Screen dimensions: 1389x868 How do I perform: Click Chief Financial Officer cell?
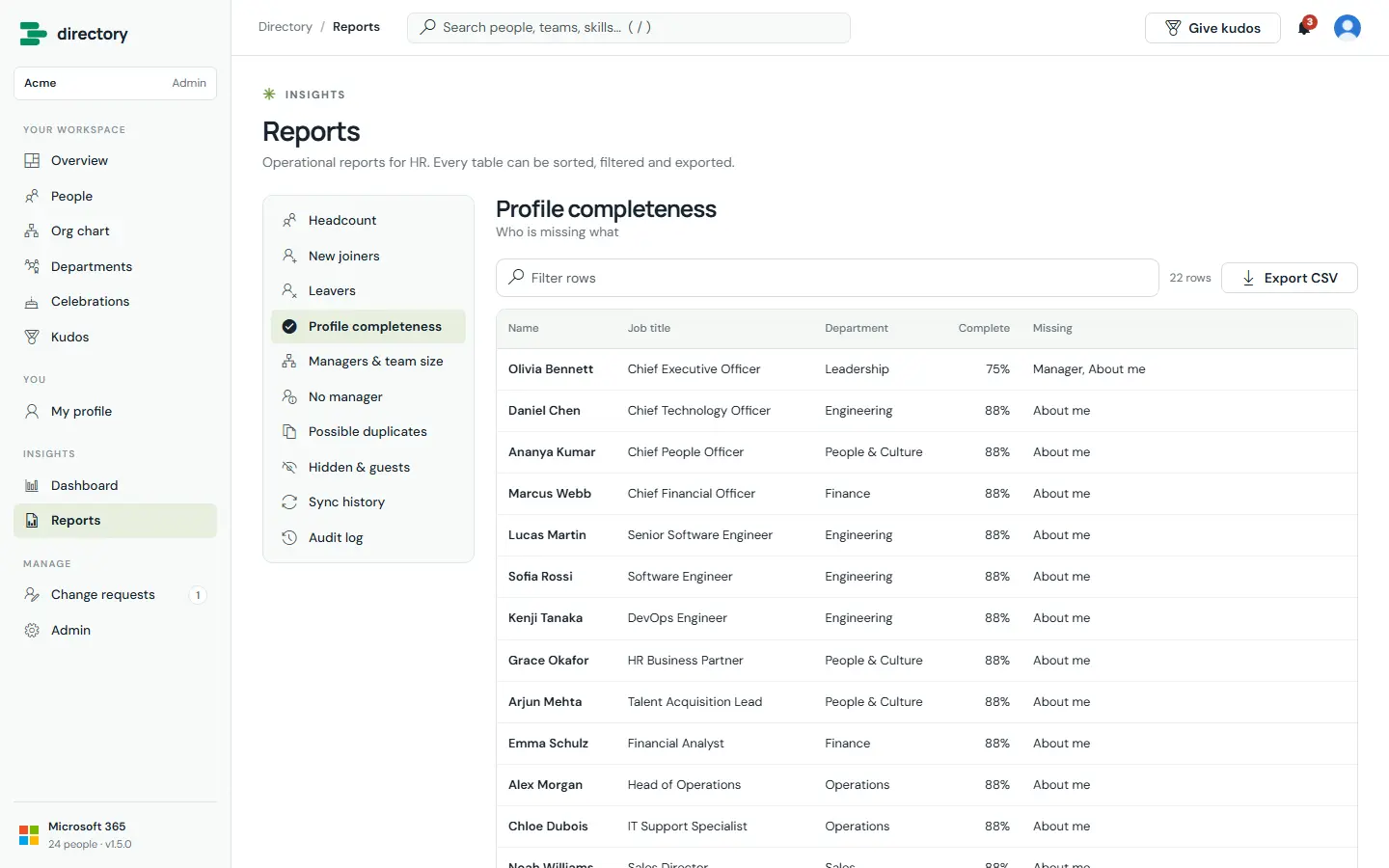tap(692, 494)
